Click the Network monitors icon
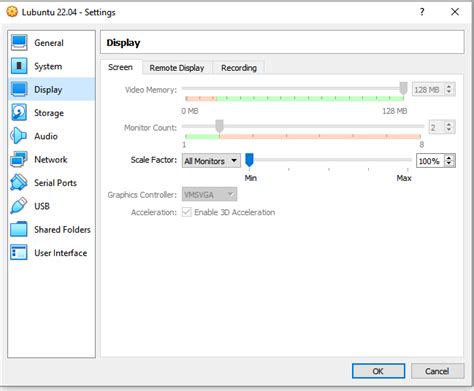The width and height of the screenshot is (474, 391). [x=19, y=159]
